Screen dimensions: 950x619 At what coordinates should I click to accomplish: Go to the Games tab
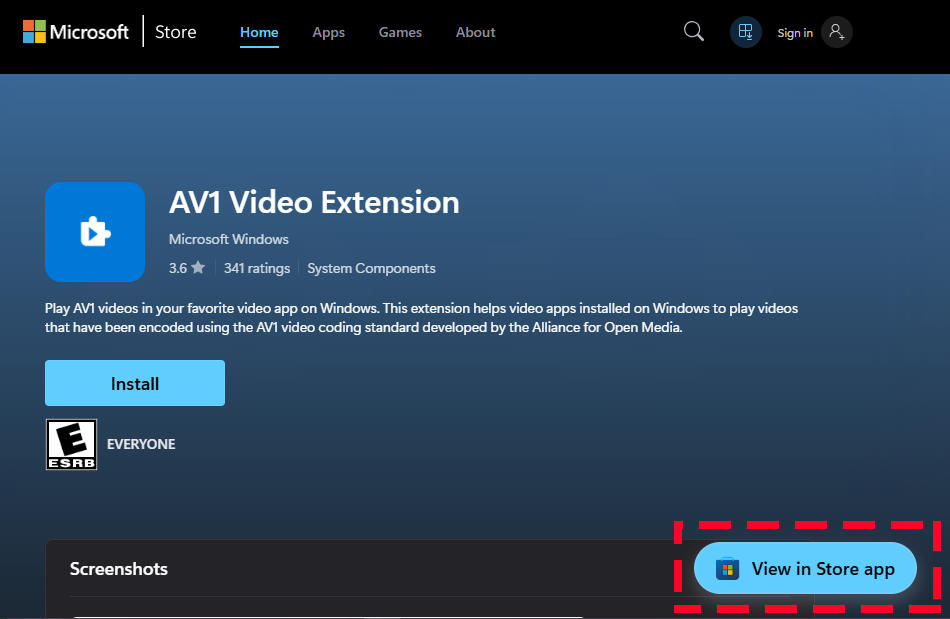(x=400, y=32)
